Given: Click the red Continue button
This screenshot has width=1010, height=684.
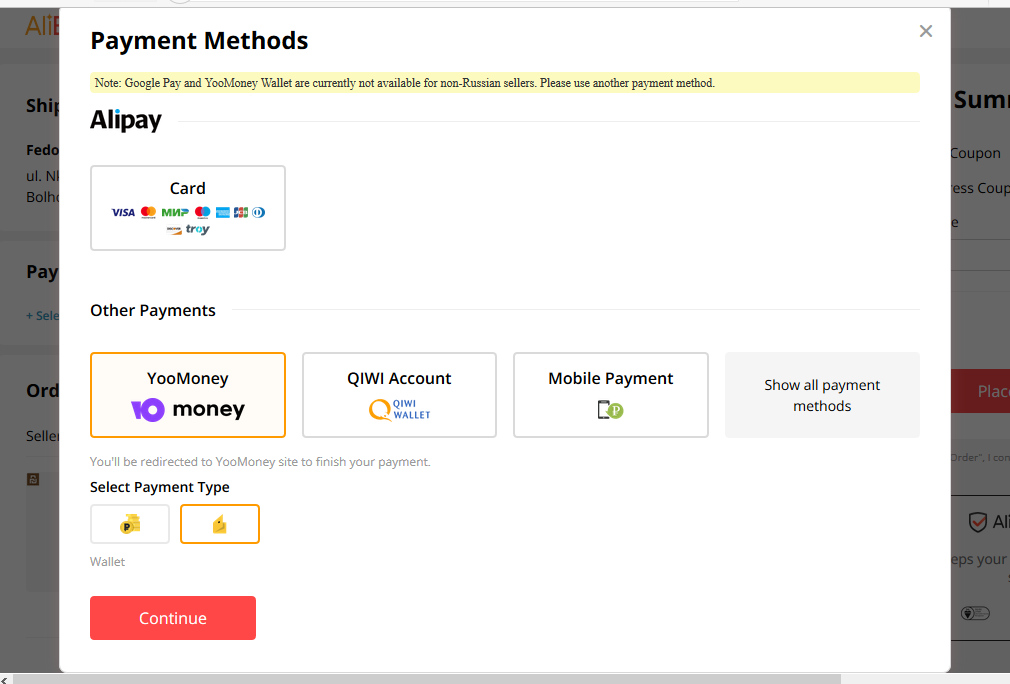Looking at the screenshot, I should [x=173, y=618].
